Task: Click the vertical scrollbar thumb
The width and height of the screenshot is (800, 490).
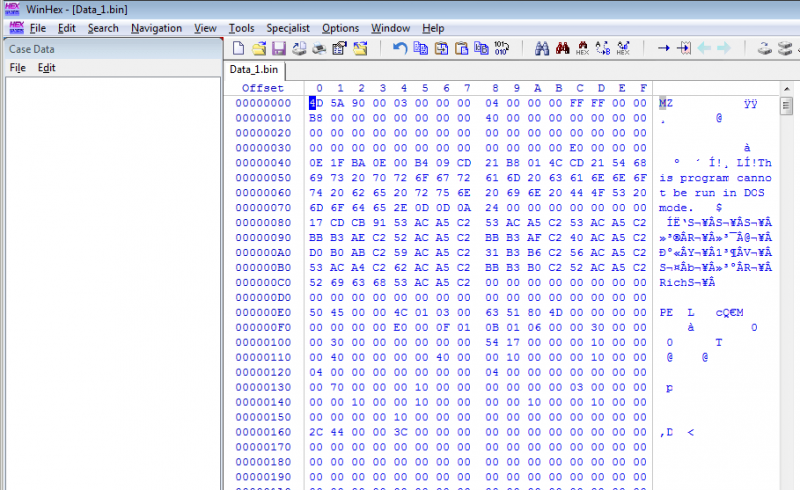Action: click(786, 106)
